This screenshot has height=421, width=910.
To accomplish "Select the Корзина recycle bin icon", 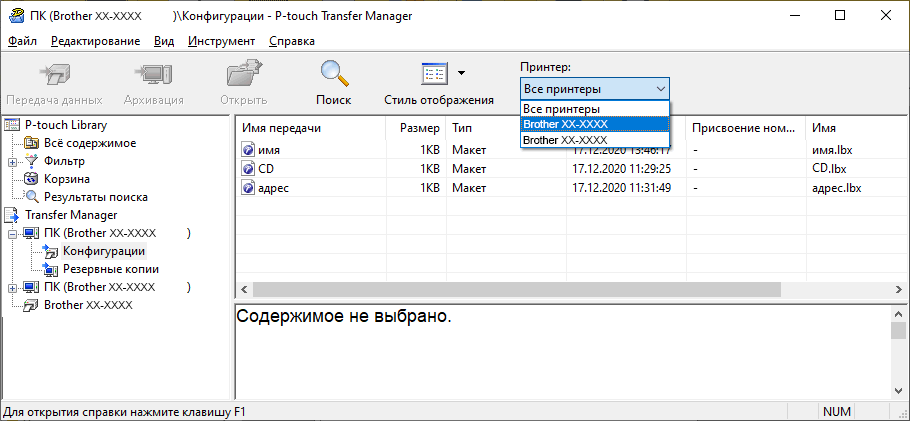I will coord(31,179).
